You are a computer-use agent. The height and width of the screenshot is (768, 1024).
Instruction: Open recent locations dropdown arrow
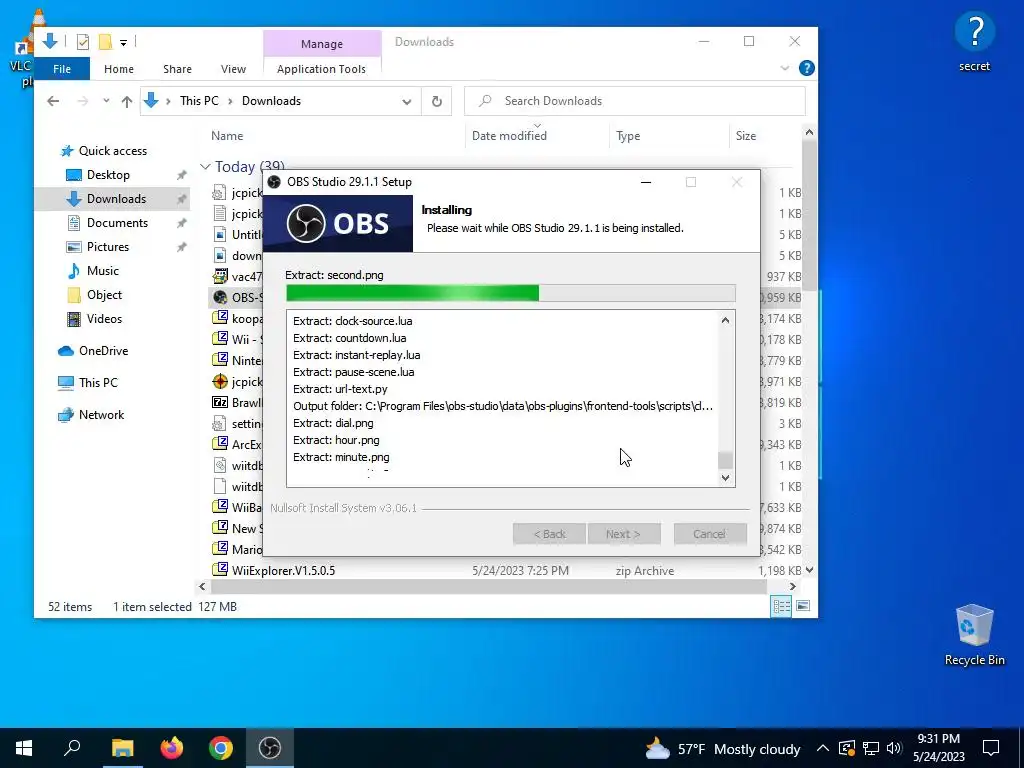pyautogui.click(x=106, y=101)
